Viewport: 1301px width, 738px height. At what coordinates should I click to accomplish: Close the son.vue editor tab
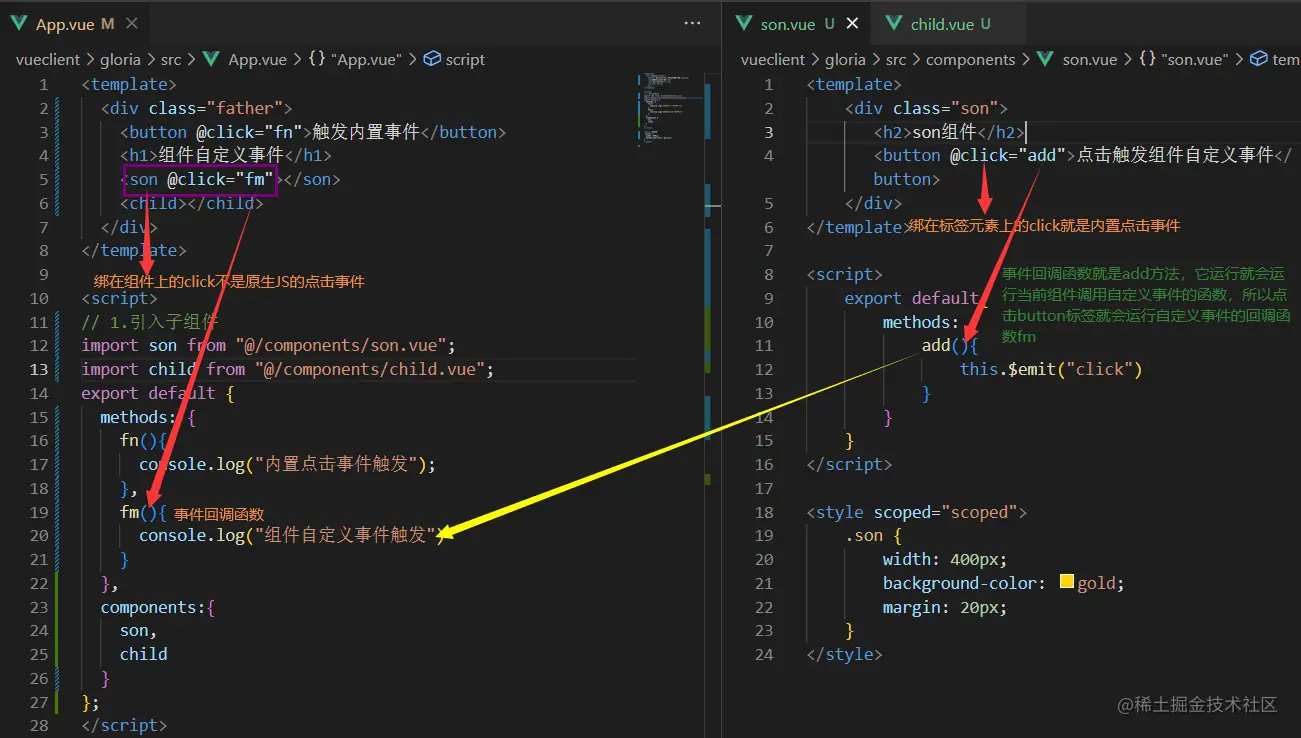pos(853,23)
